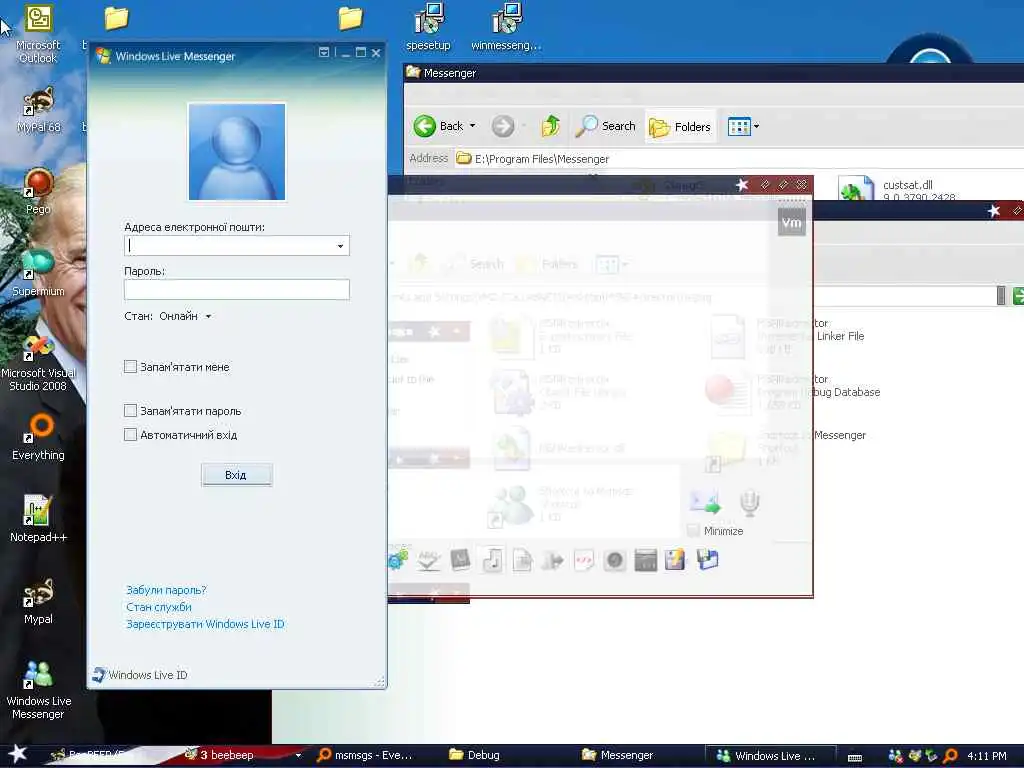Click the 4:11 PM clock

(x=987, y=756)
